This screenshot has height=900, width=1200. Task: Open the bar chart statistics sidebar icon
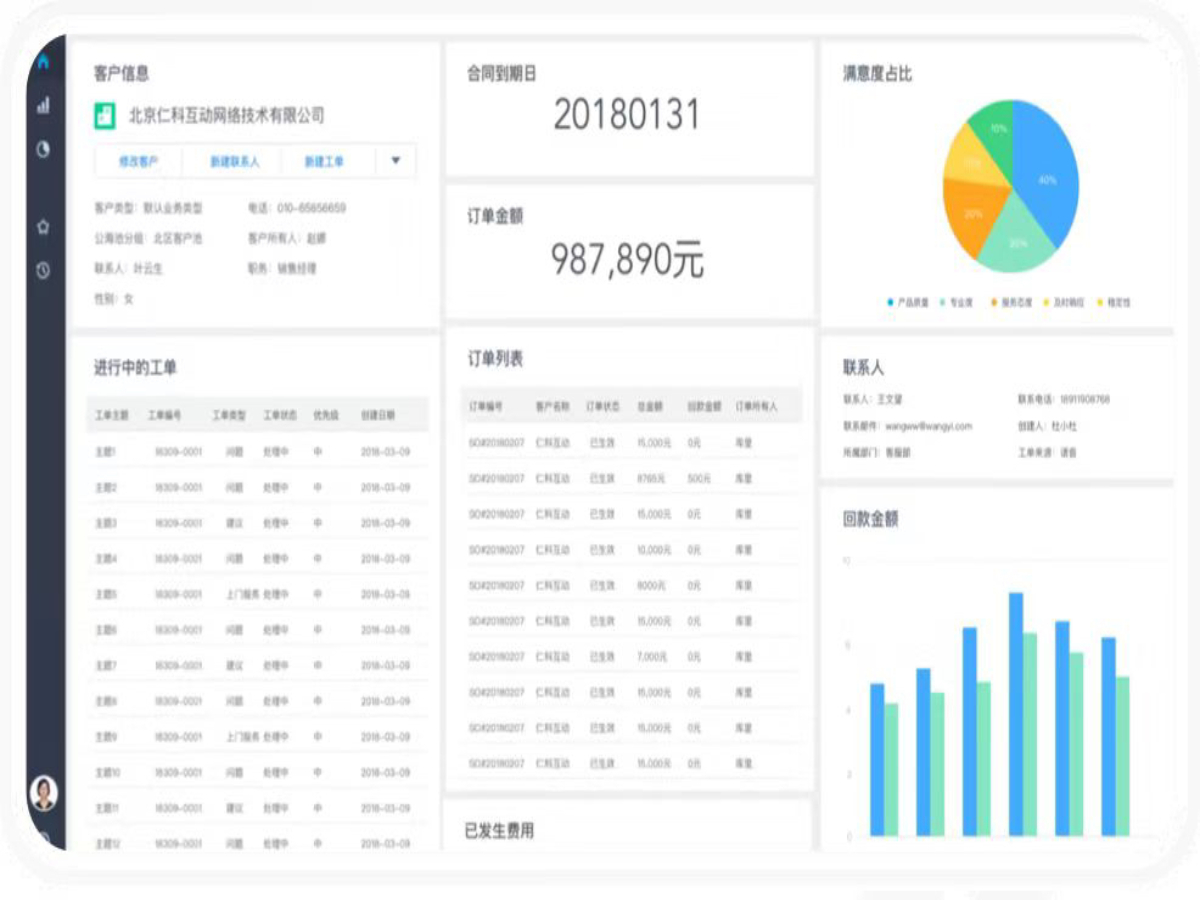43,106
